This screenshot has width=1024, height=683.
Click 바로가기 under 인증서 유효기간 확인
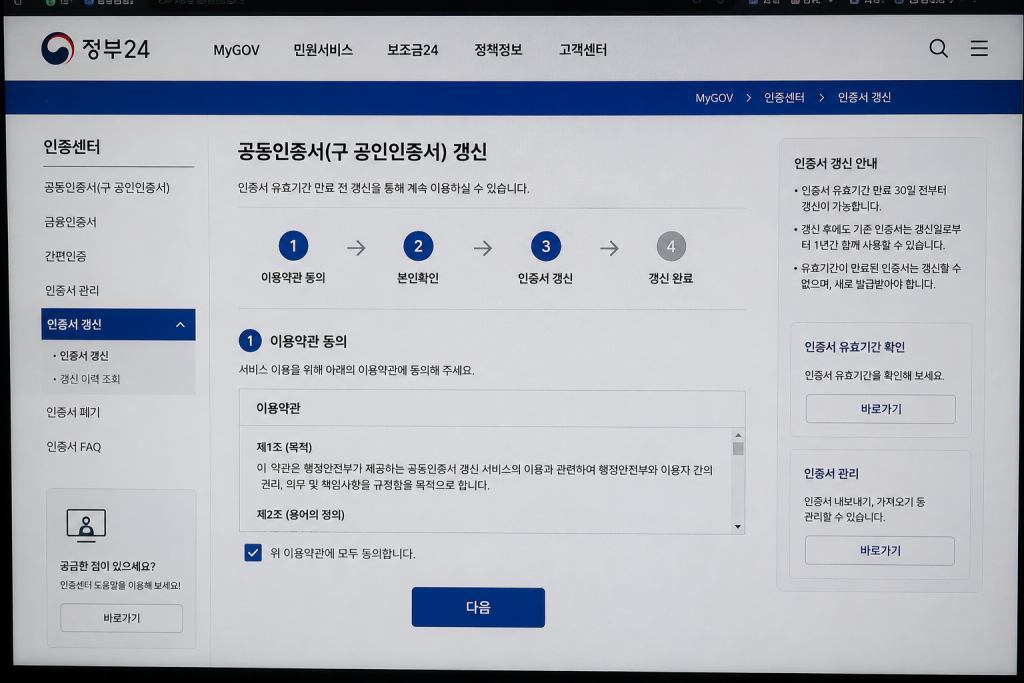pyautogui.click(x=880, y=409)
